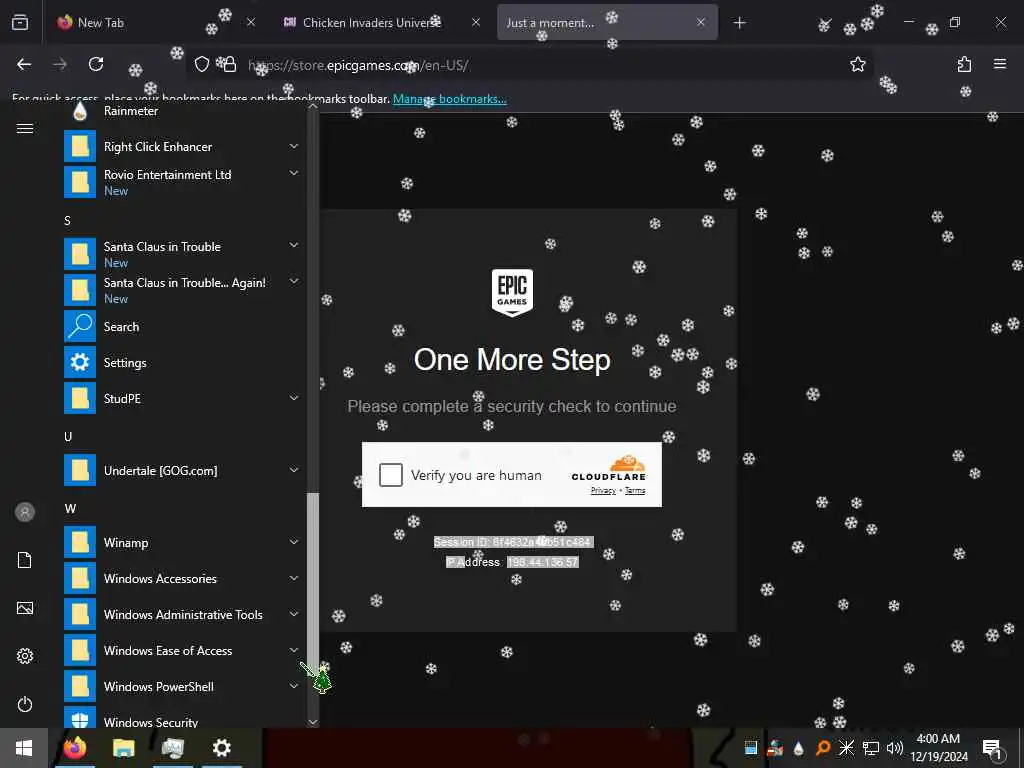
Task: Open the Firefox hamburger application menu
Action: pyautogui.click(x=1000, y=64)
